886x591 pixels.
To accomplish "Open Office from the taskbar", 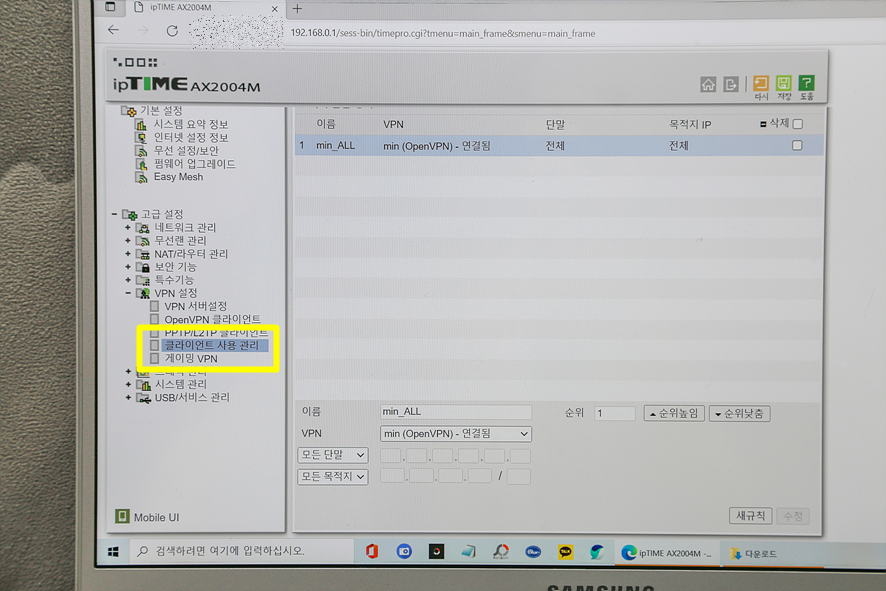I will coord(371,551).
